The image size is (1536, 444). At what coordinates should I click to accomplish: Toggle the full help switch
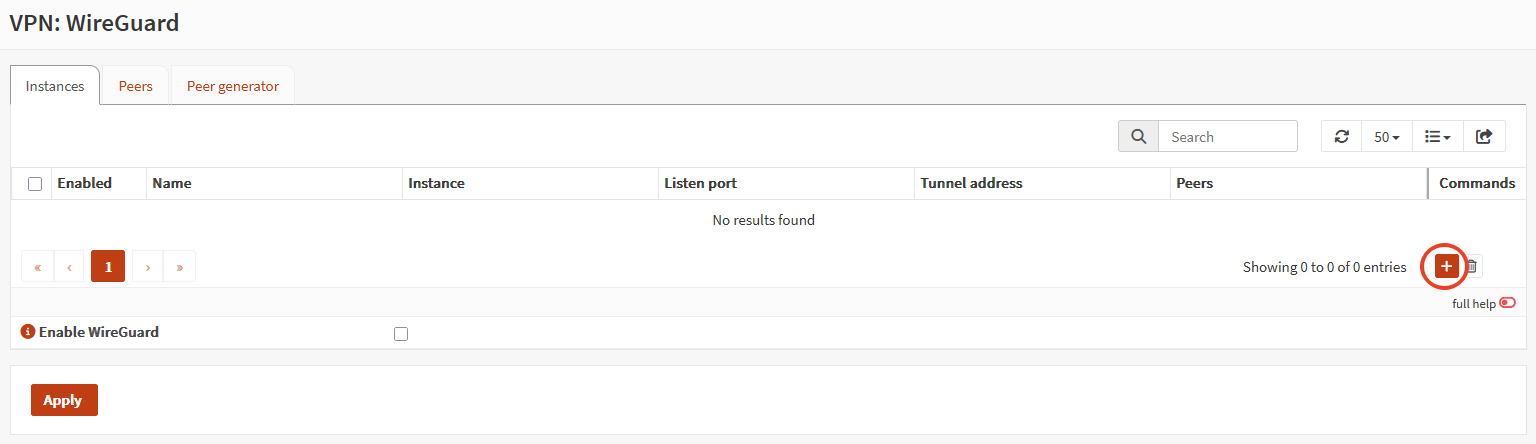(x=1507, y=303)
